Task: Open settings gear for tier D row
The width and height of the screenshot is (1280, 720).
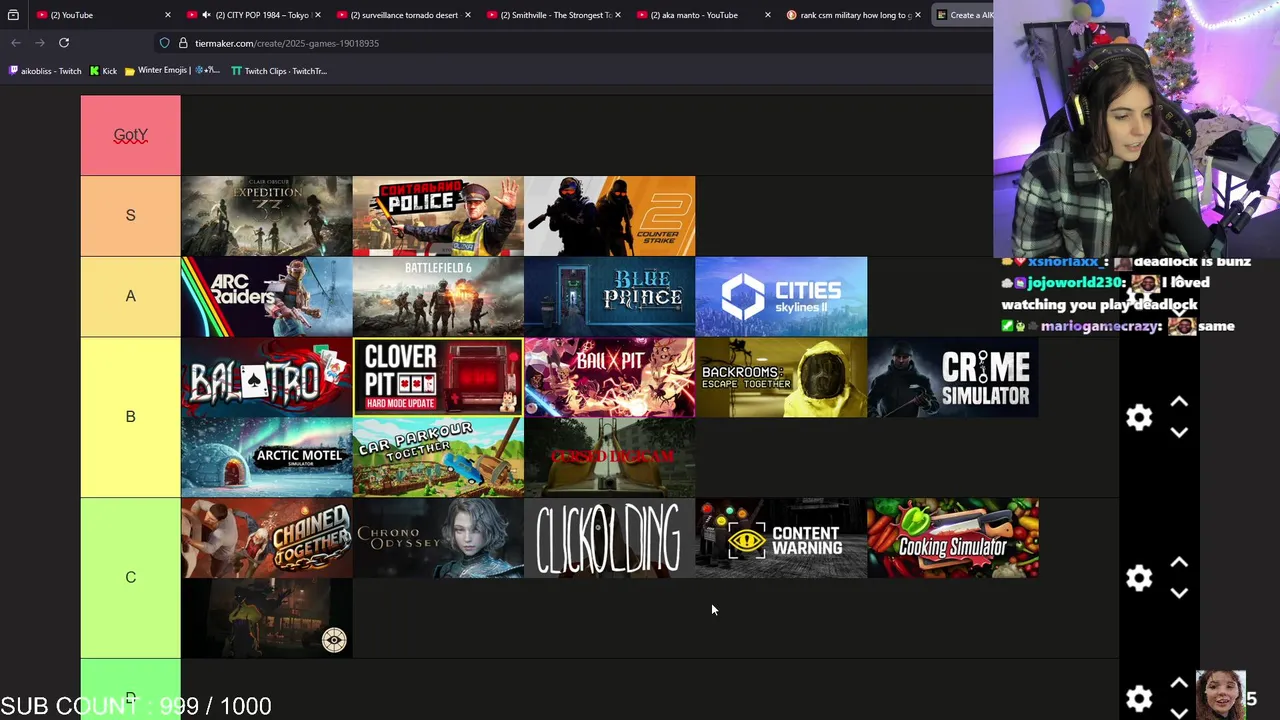Action: 1139,698
